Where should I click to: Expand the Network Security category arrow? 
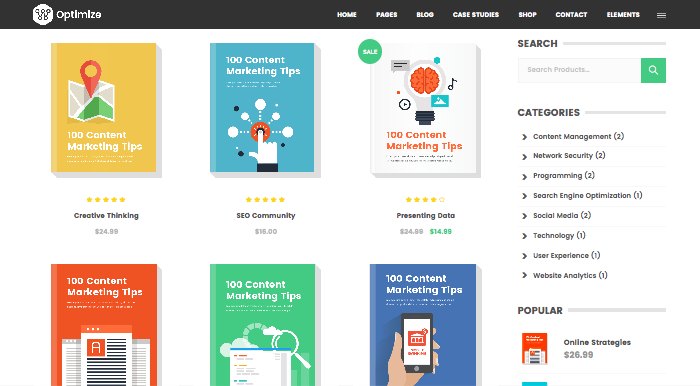pyautogui.click(x=525, y=157)
